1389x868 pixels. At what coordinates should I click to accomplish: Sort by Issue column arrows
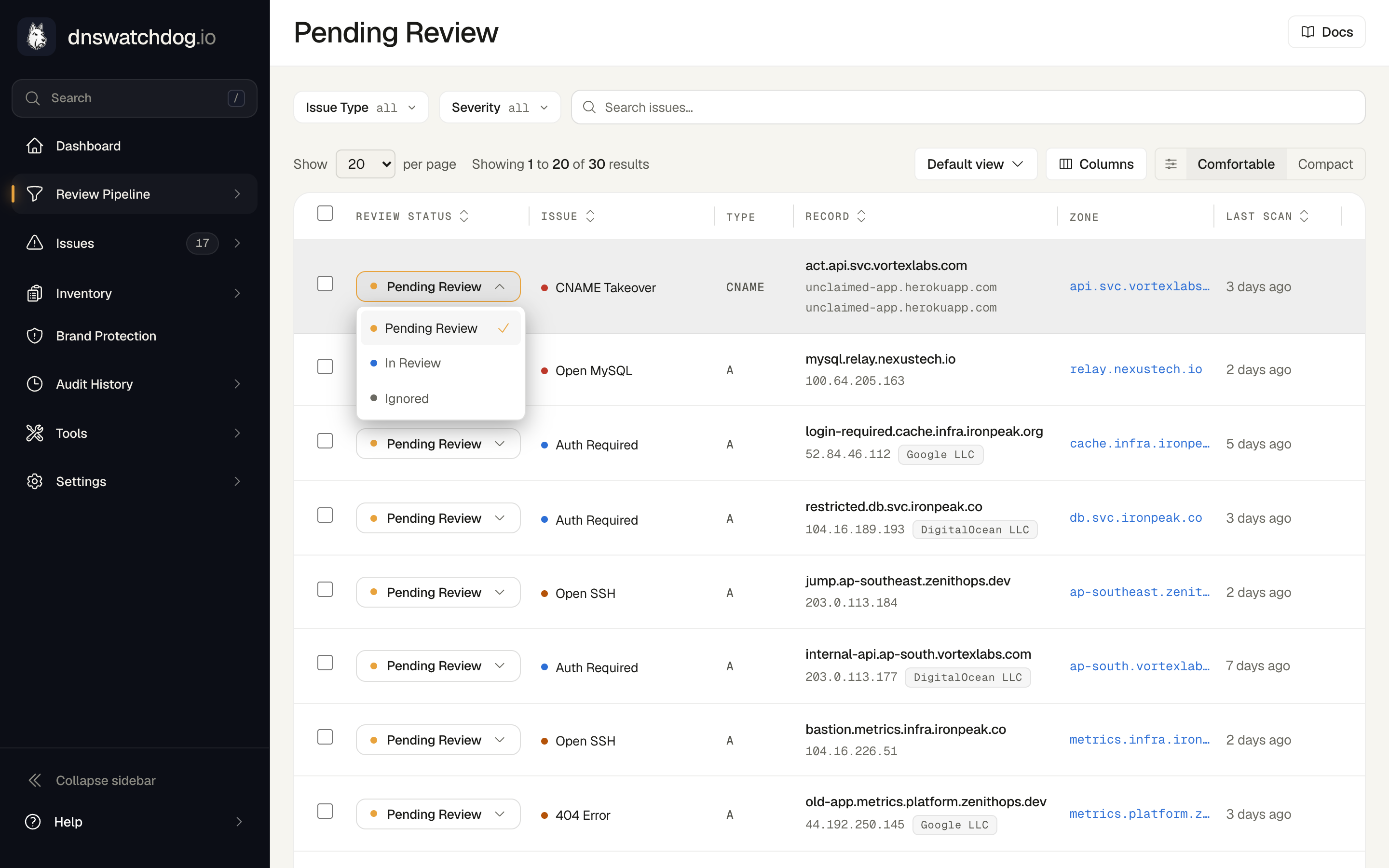pos(590,217)
